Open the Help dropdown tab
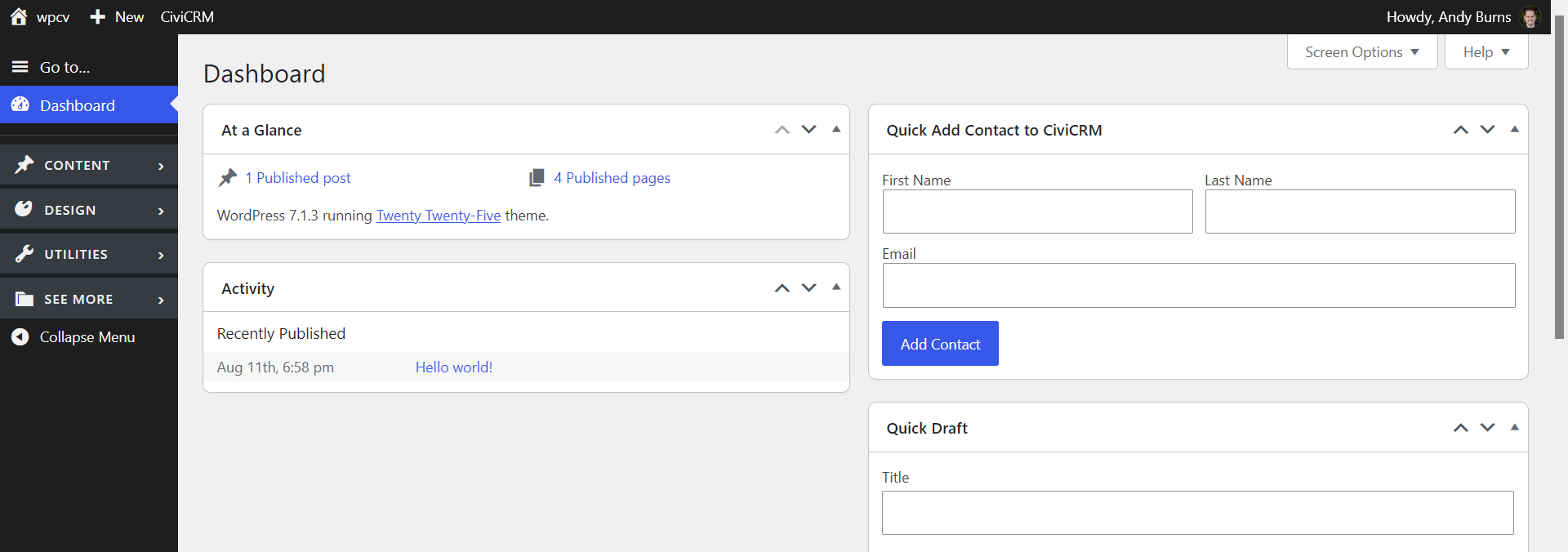The image size is (1568, 552). click(1486, 51)
